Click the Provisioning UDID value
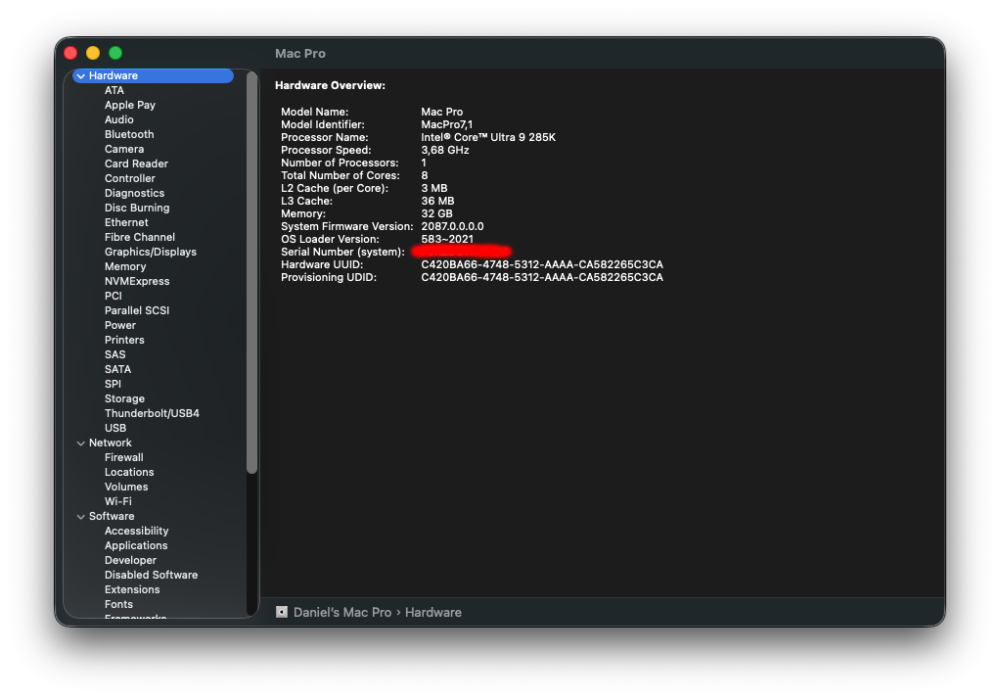Viewport: 1000px width, 699px height. [542, 277]
